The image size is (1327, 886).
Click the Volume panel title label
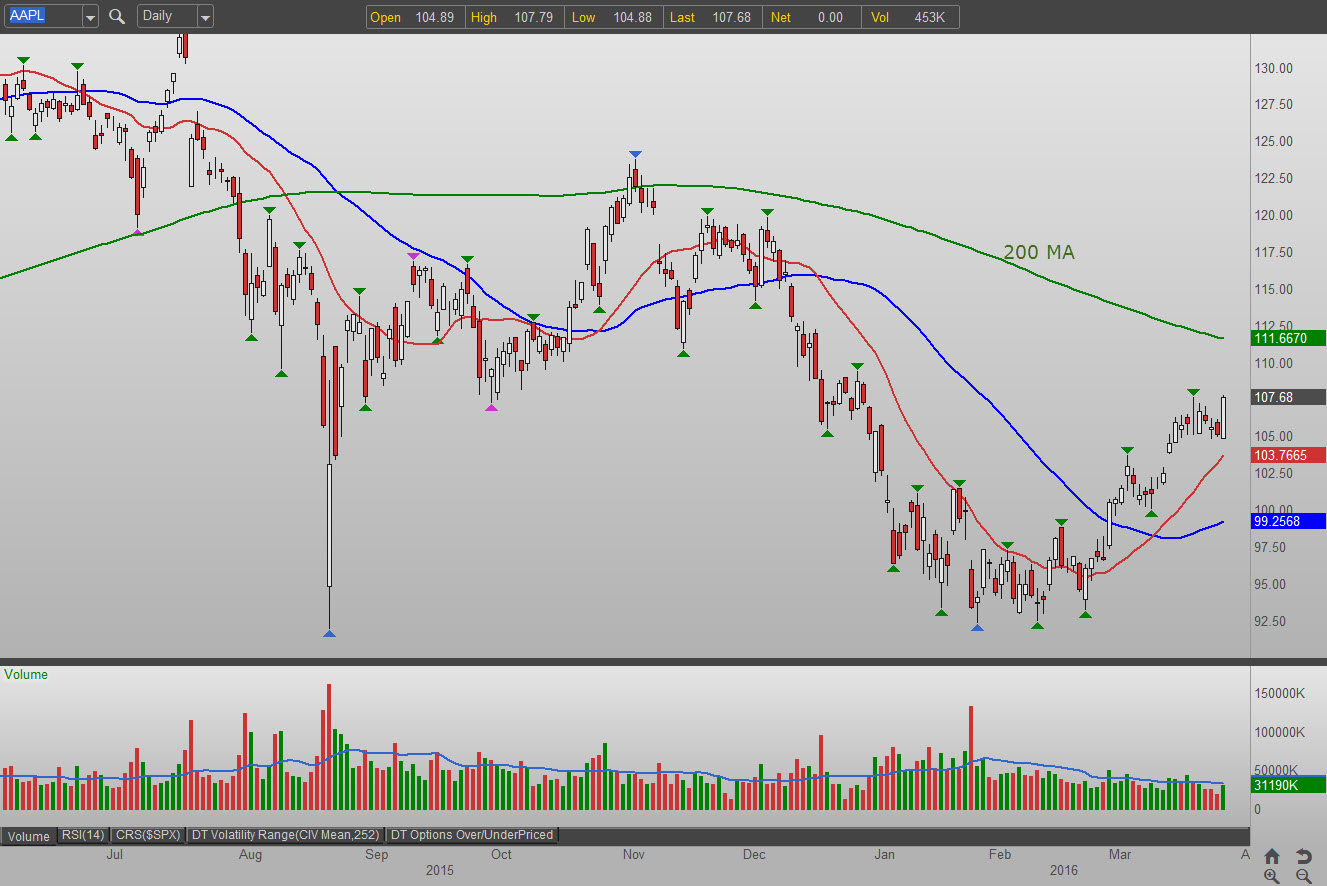pyautogui.click(x=26, y=675)
